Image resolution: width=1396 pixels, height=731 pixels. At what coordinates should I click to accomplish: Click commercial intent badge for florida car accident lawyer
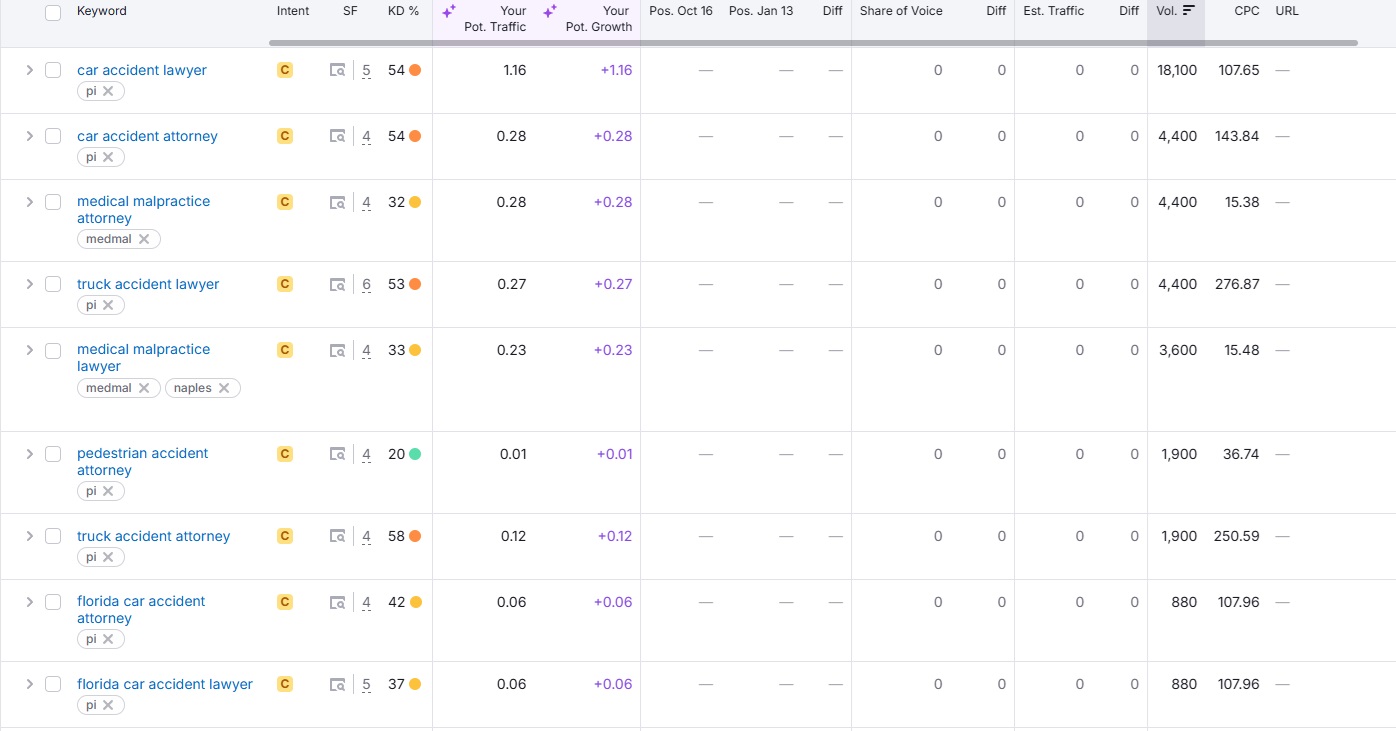[x=285, y=684]
